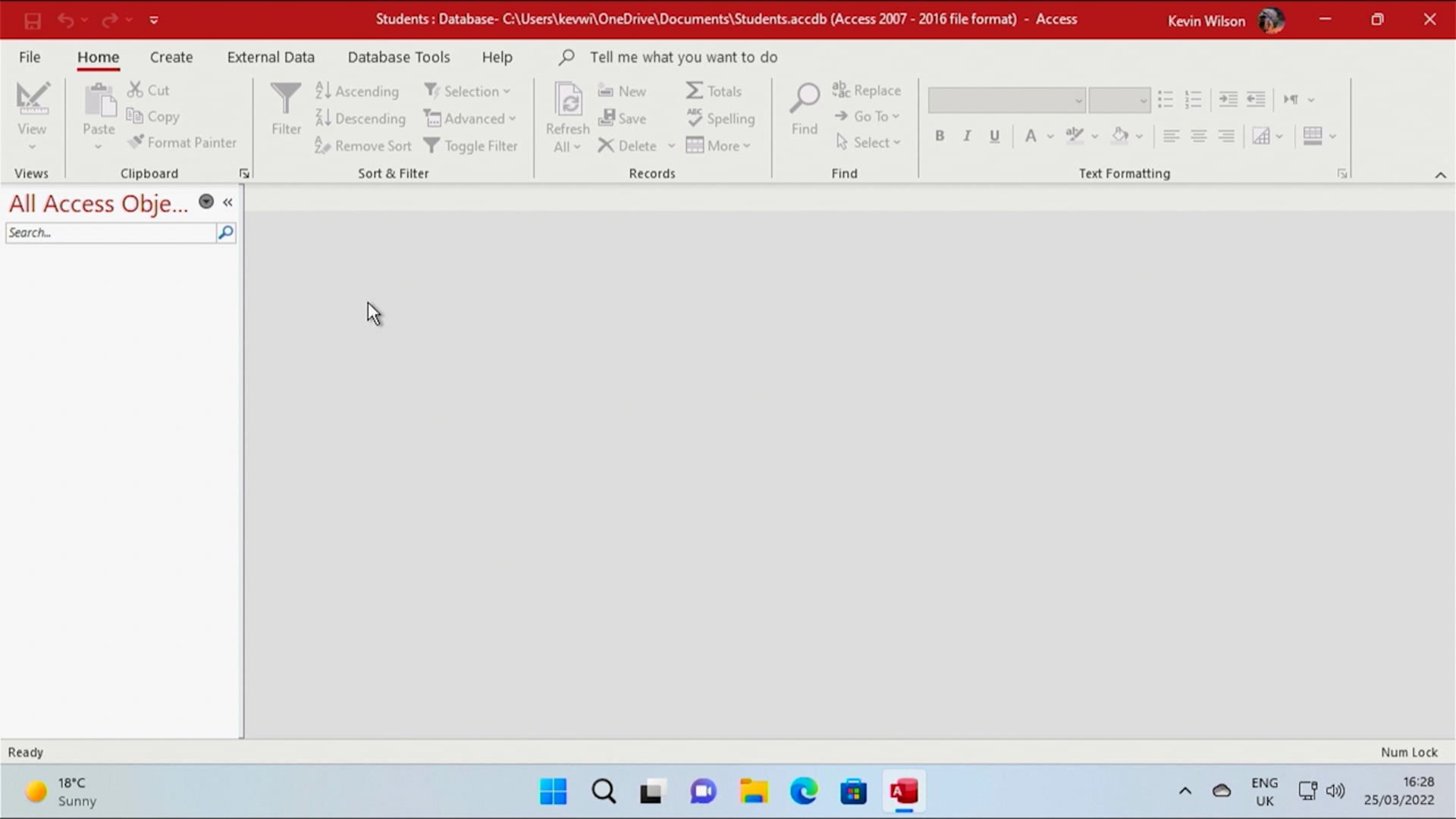Apply Totals to records
Image resolution: width=1456 pixels, height=819 pixels.
coord(714,90)
